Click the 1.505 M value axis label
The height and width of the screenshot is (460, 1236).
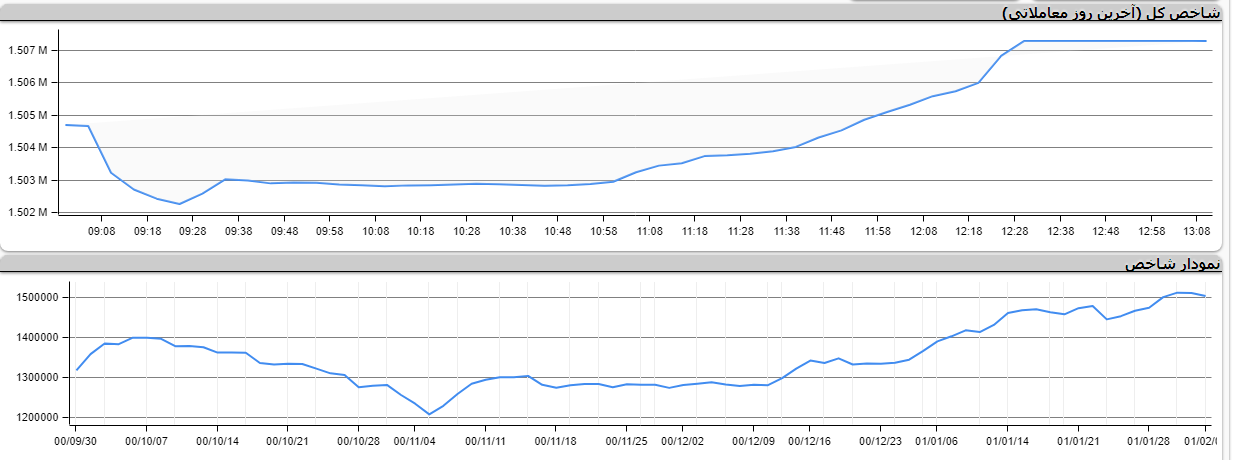(27, 115)
